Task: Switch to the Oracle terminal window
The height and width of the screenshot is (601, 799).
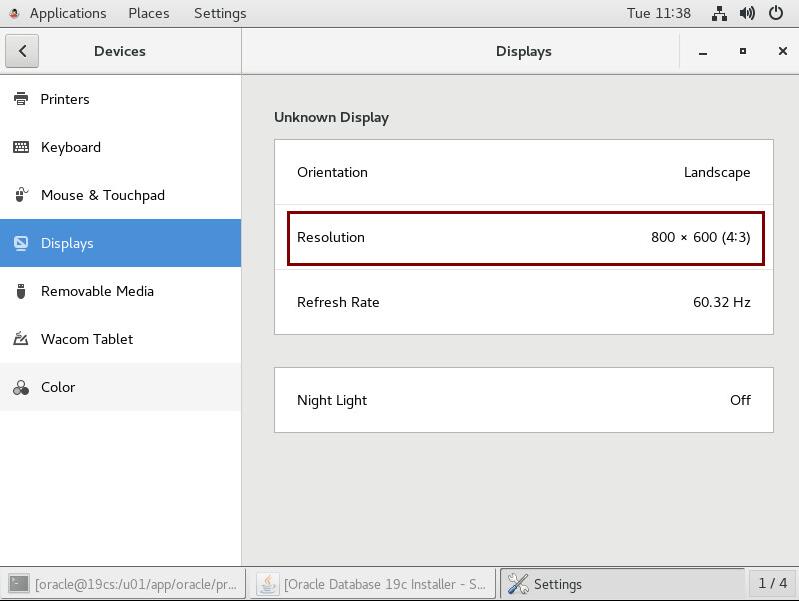Action: [x=124, y=584]
